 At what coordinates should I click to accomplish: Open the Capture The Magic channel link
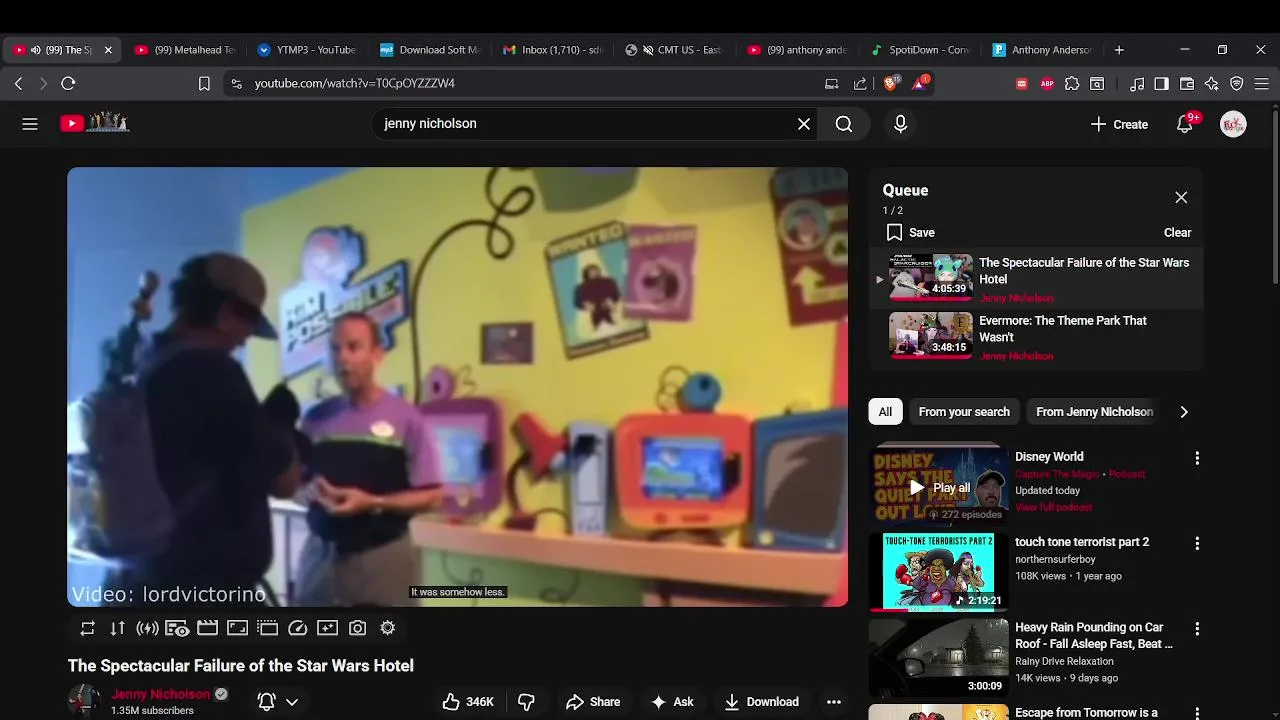(x=1056, y=474)
